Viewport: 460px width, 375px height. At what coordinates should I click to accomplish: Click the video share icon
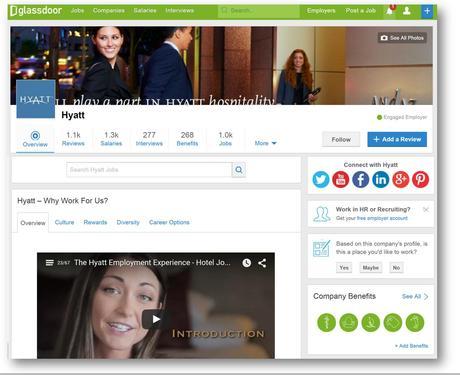(262, 263)
